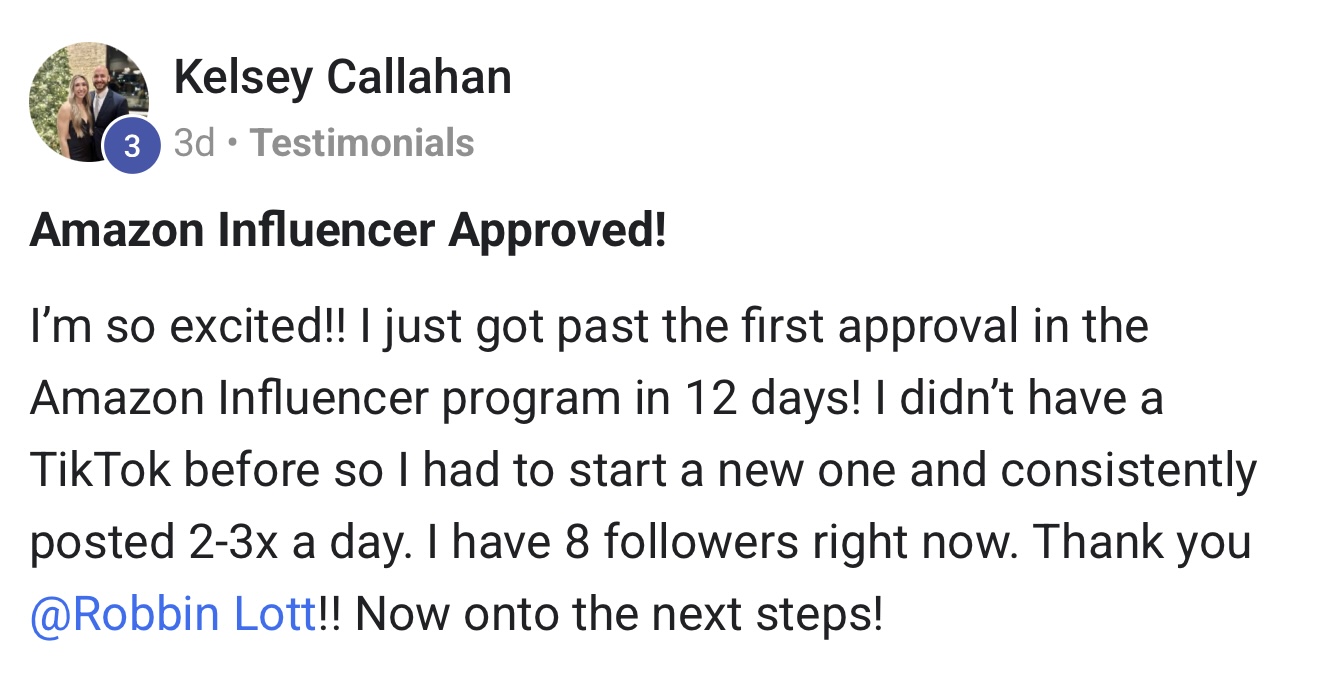
Task: Open Kelsey Callahan's profile picture
Action: (x=86, y=98)
